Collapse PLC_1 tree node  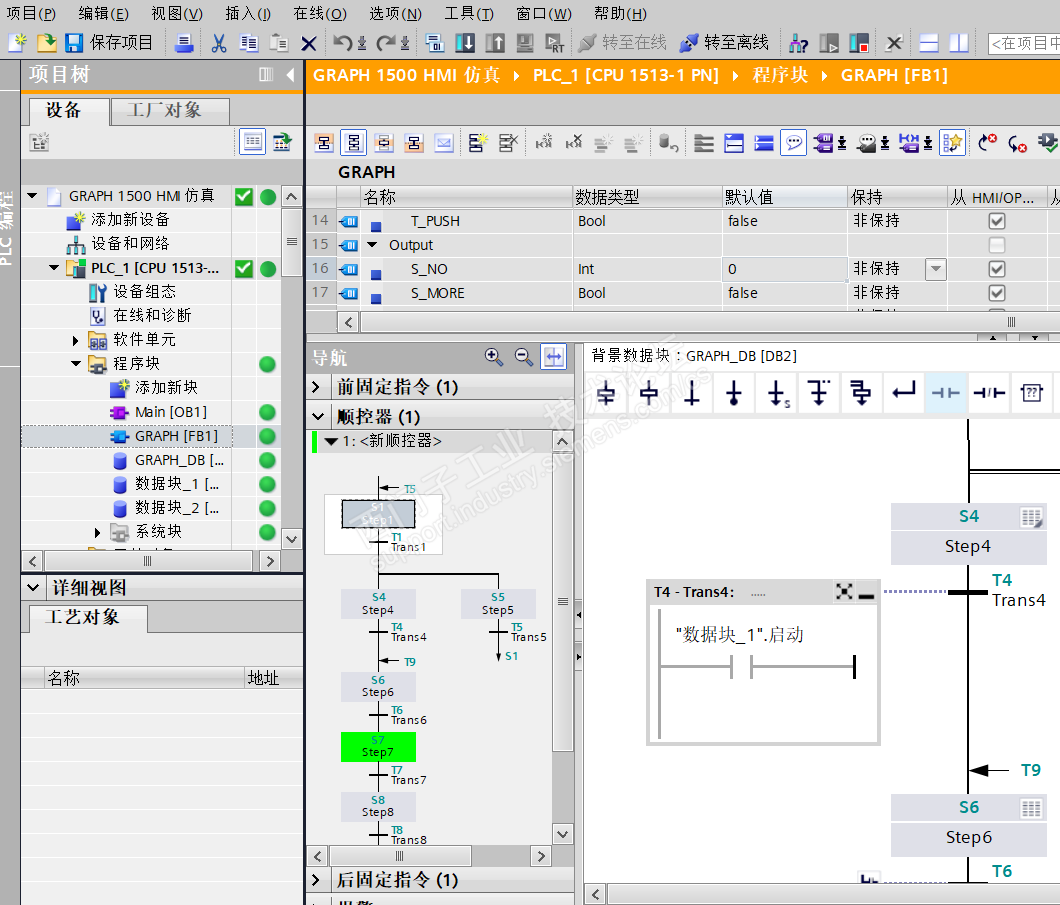tap(54, 268)
